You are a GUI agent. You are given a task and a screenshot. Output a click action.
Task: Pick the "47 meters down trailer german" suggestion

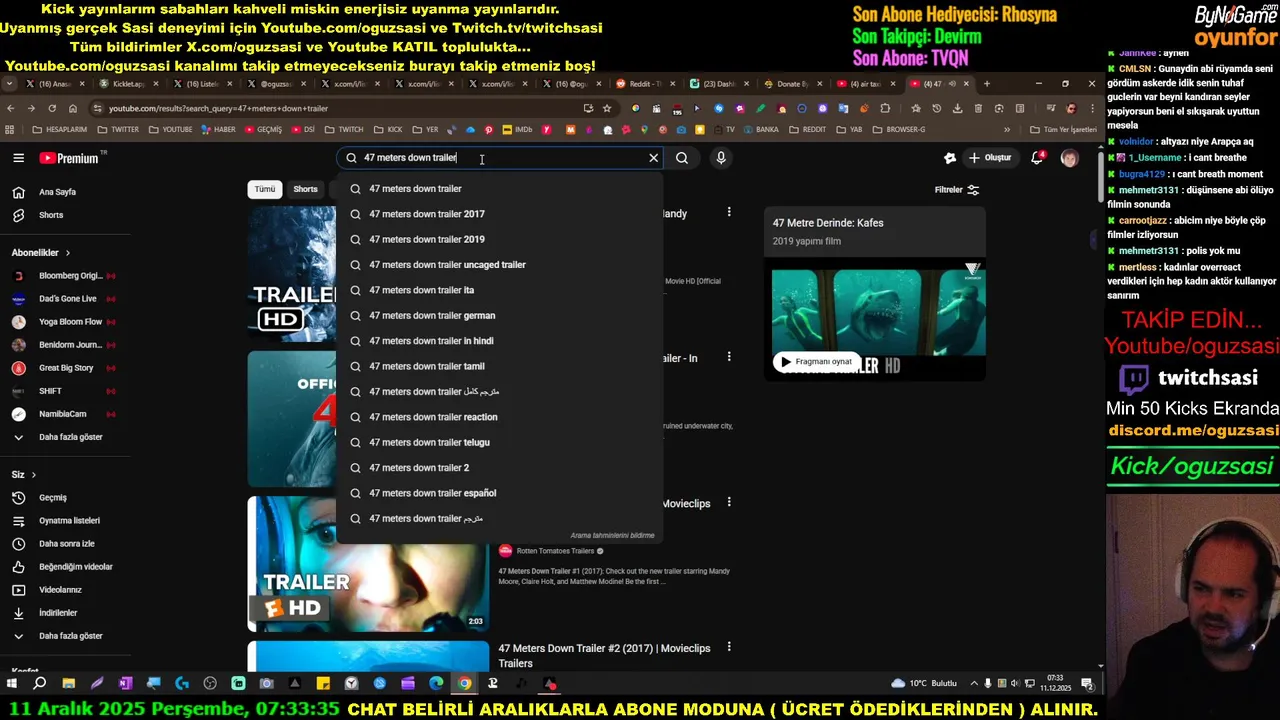(500, 315)
